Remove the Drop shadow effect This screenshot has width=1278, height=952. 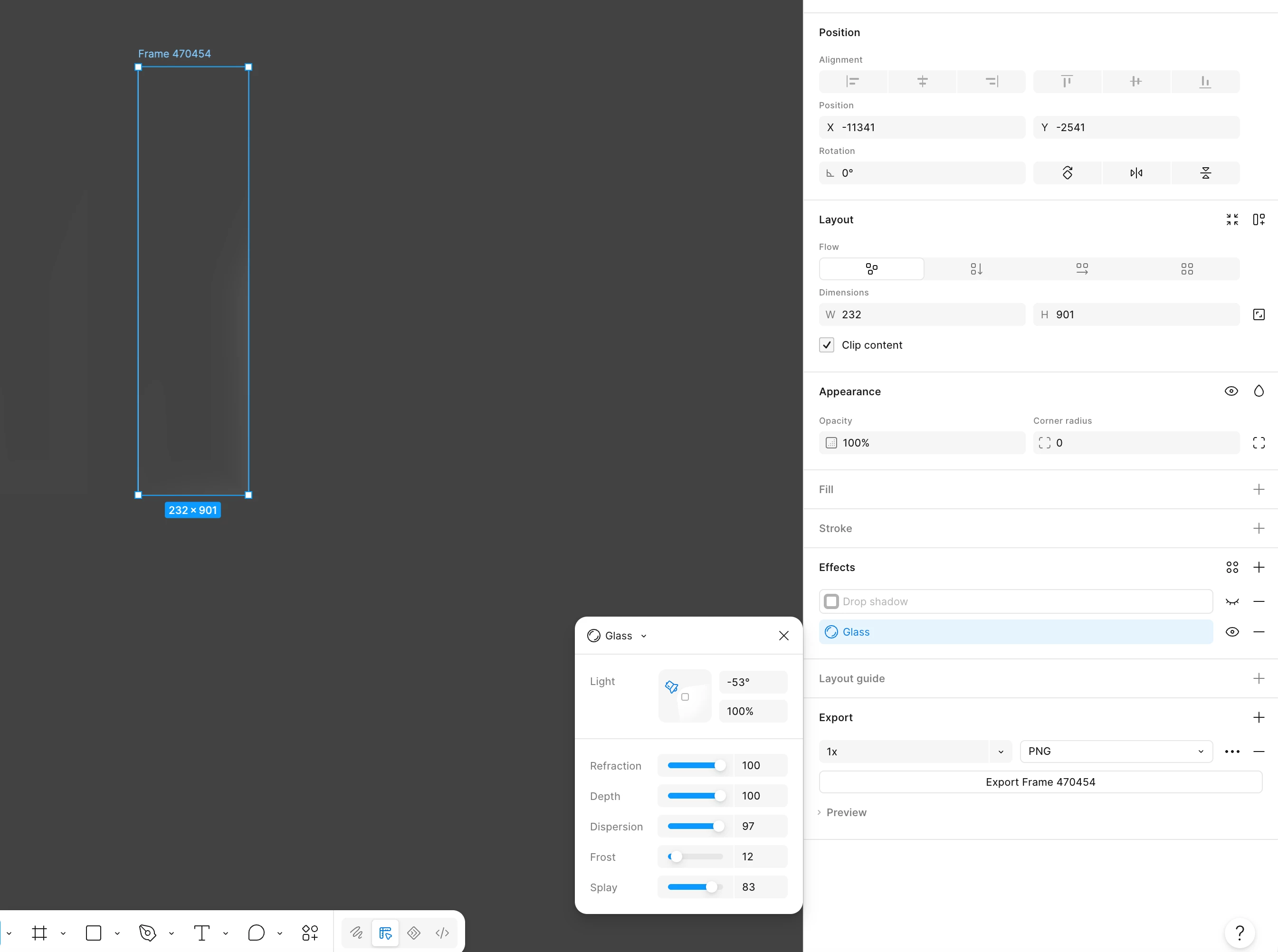pos(1259,601)
